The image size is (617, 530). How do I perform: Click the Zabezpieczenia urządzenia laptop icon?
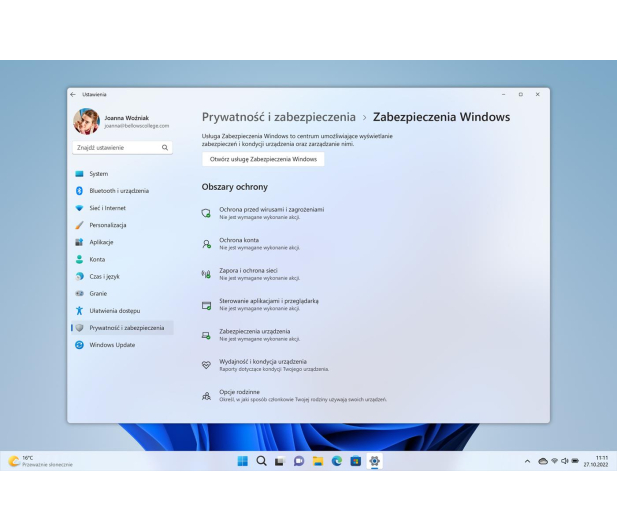point(206,335)
